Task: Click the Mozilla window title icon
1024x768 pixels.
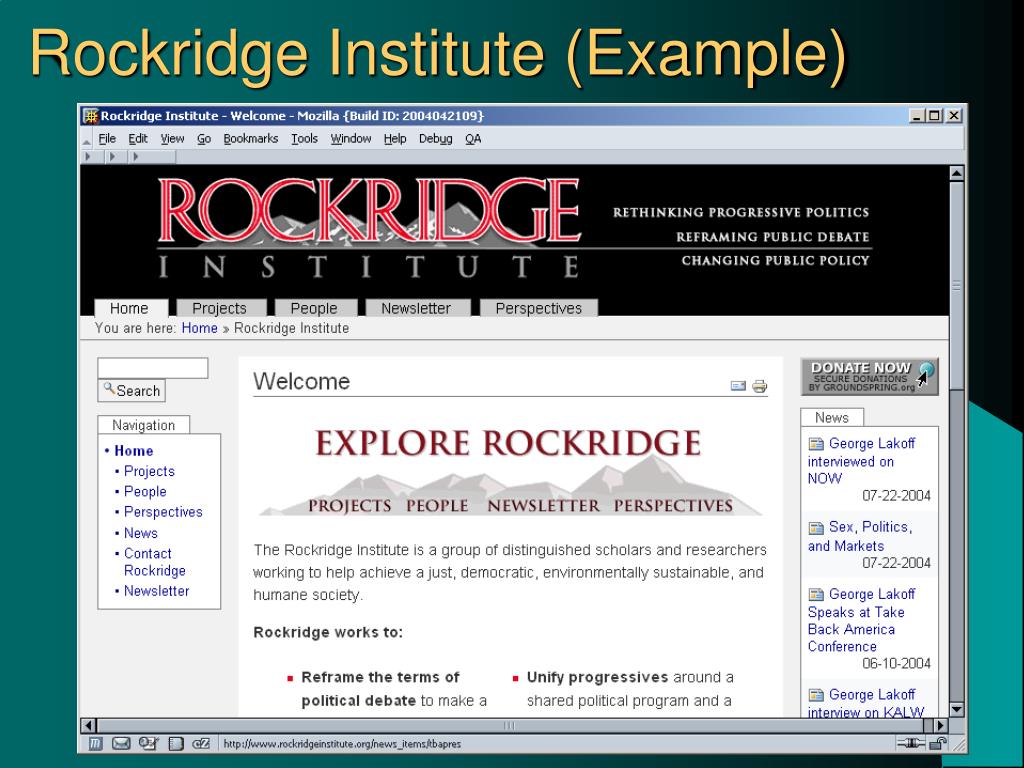Action: pos(90,116)
